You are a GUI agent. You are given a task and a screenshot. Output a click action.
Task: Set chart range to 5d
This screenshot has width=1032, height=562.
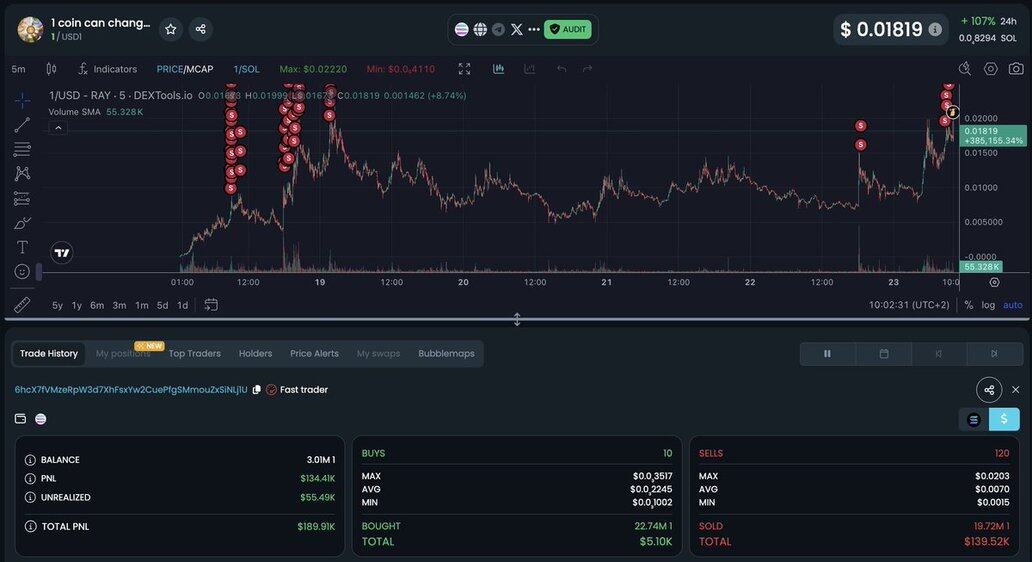[x=163, y=305]
